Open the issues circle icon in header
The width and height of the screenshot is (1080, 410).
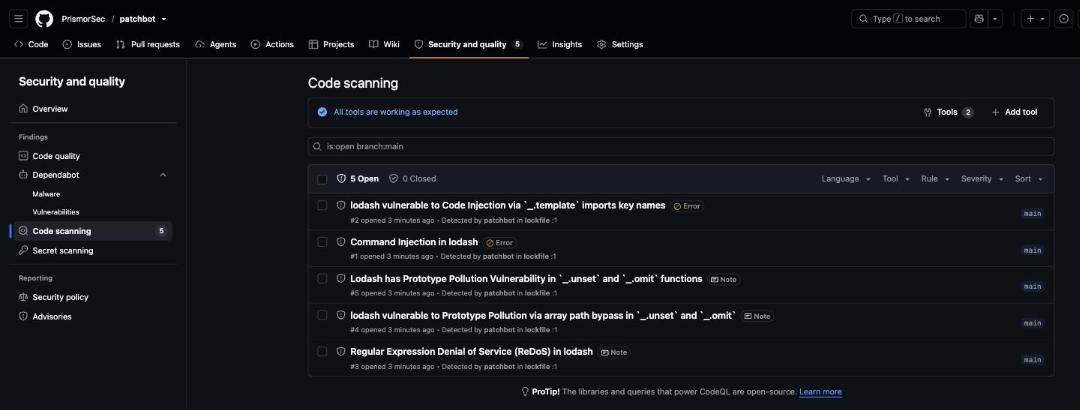(x=1064, y=19)
